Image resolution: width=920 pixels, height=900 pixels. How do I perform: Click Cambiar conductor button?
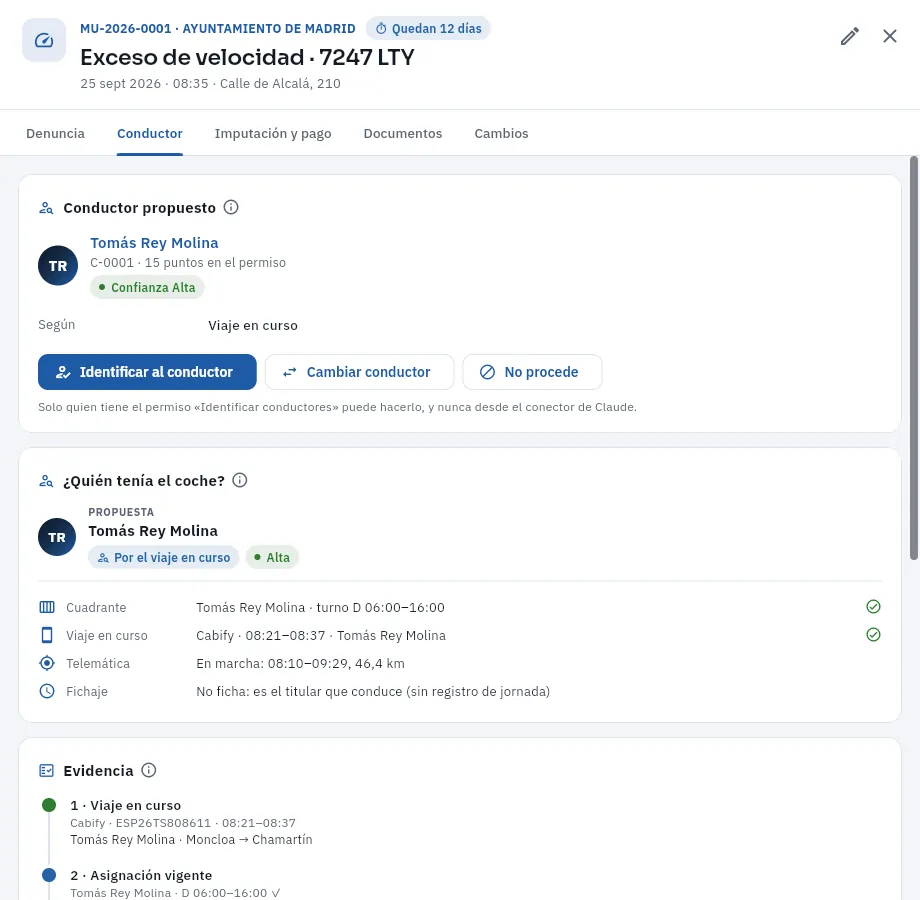[x=359, y=372]
